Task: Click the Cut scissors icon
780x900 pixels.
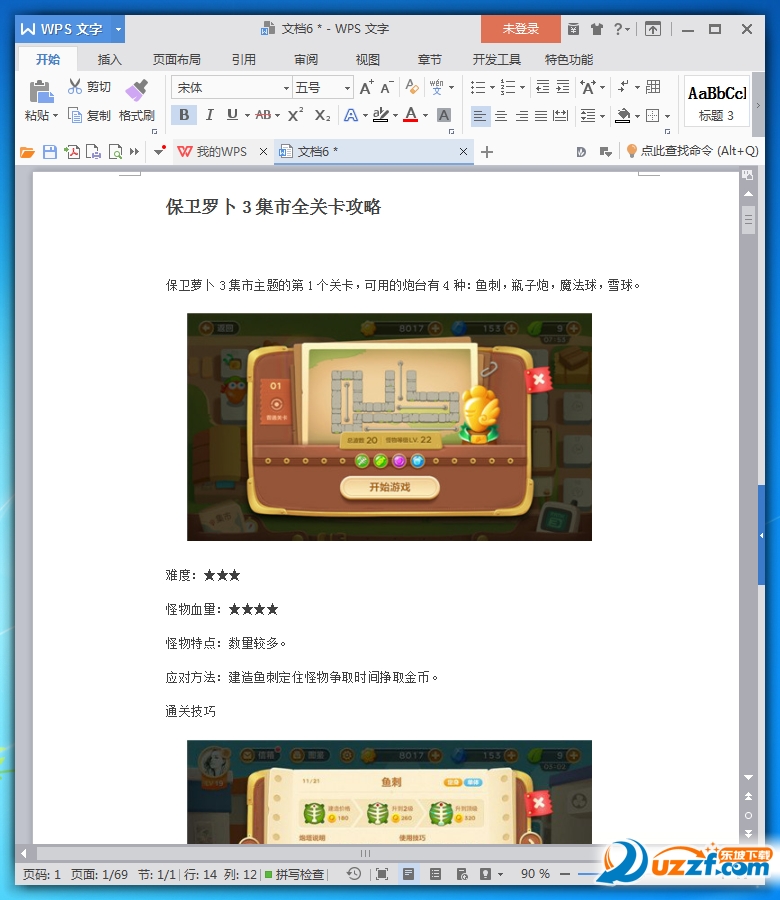Action: click(x=75, y=87)
